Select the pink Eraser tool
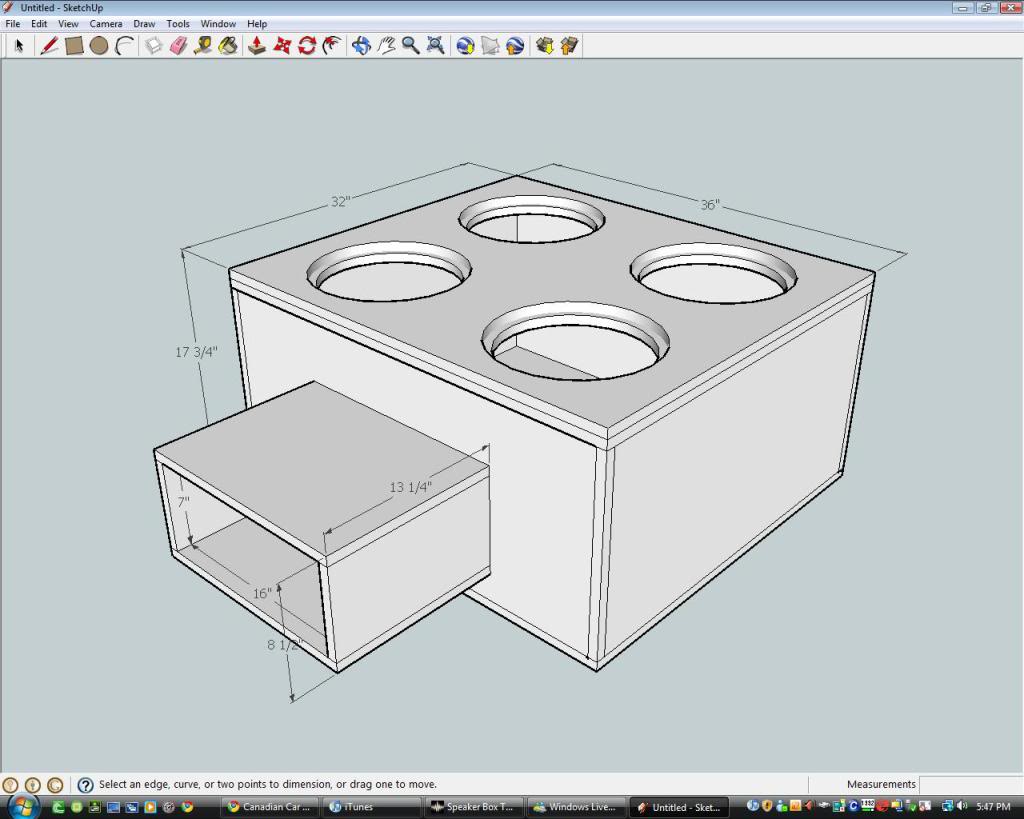This screenshot has height=819, width=1024. point(178,46)
